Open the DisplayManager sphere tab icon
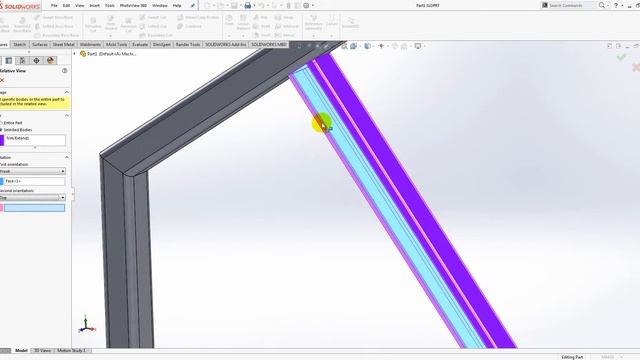The image size is (640, 360). (50, 61)
